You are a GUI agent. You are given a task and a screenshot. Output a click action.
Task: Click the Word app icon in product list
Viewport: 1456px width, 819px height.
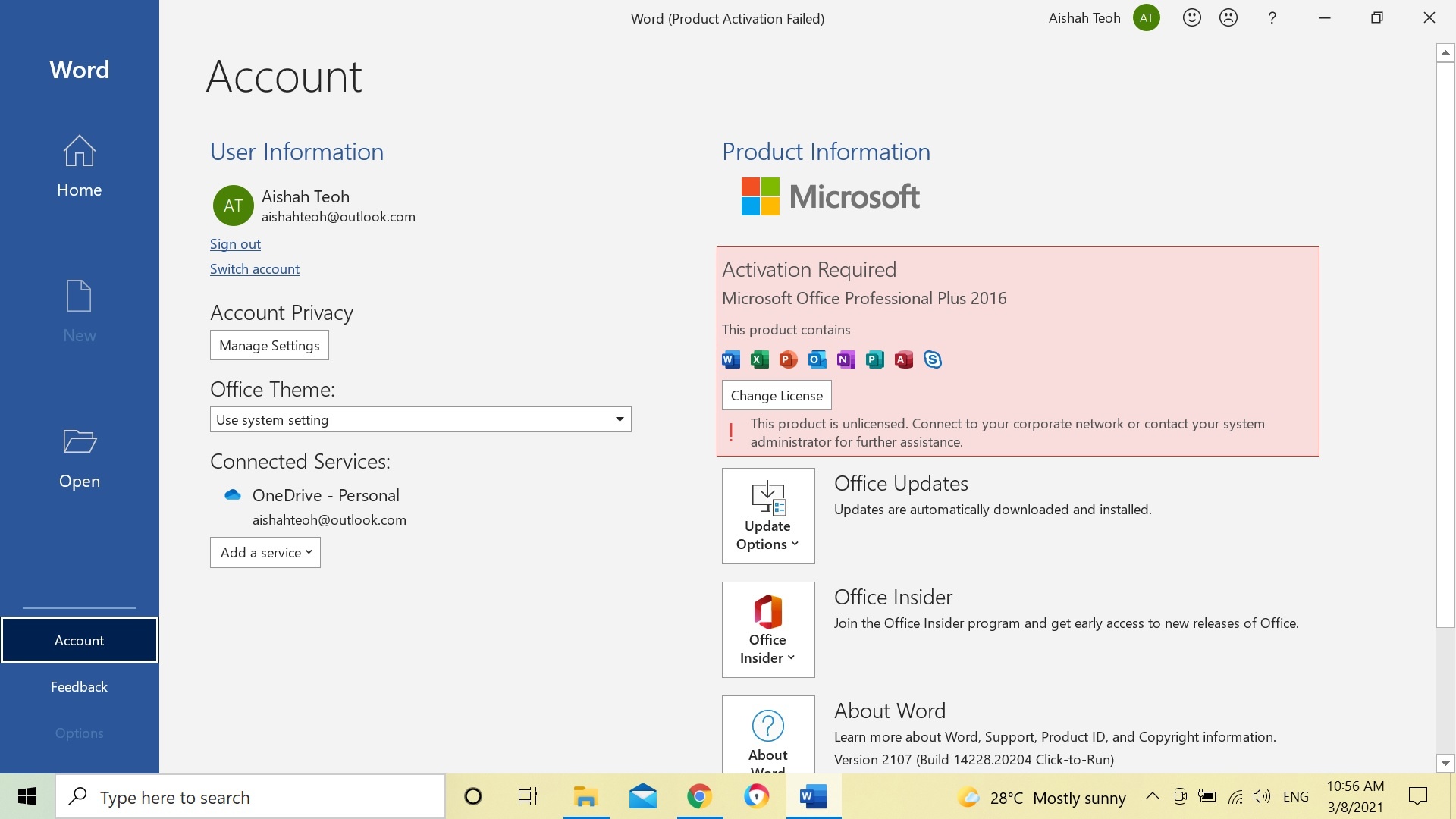[x=731, y=359]
